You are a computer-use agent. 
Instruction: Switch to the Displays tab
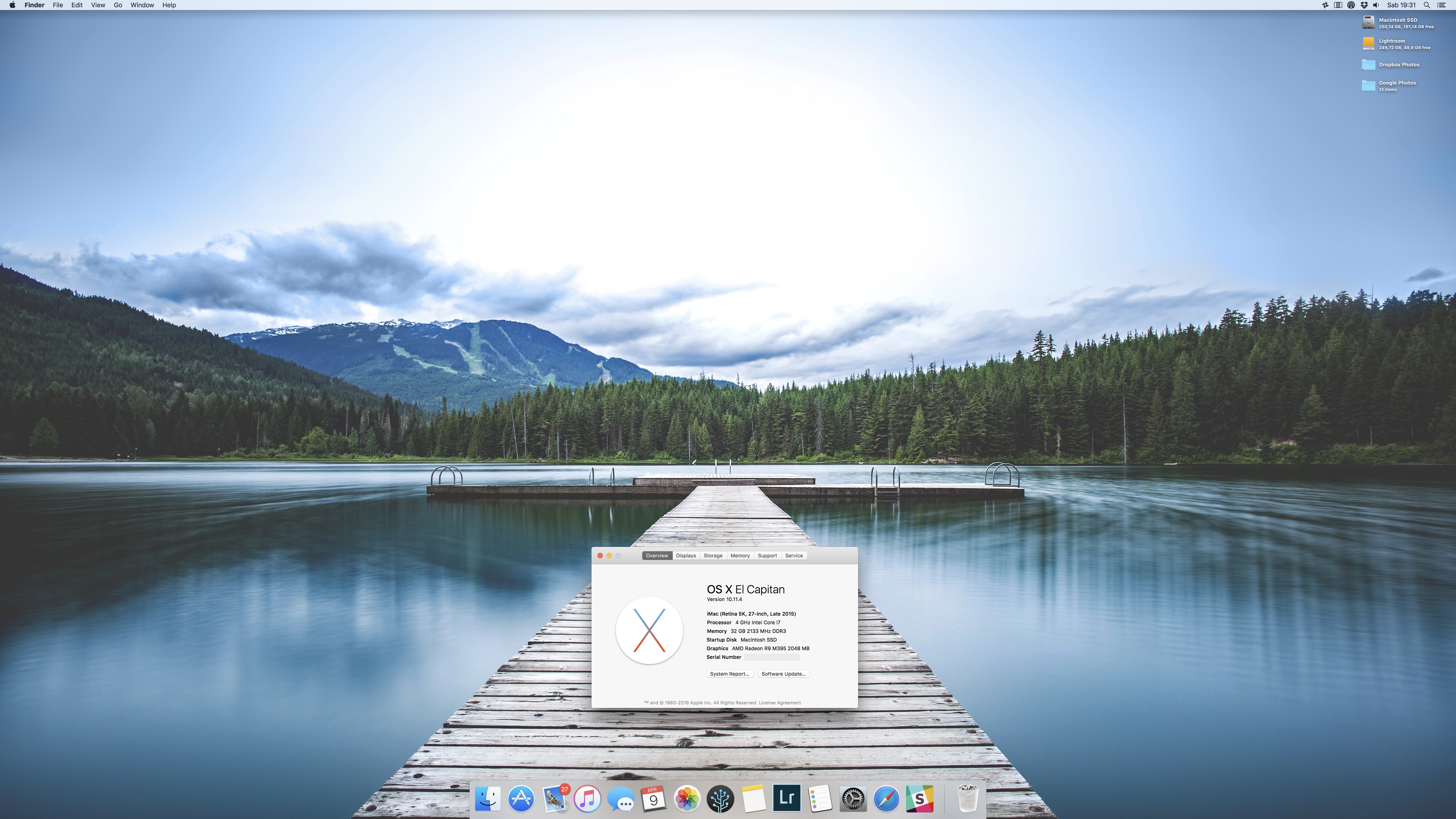pyautogui.click(x=686, y=556)
